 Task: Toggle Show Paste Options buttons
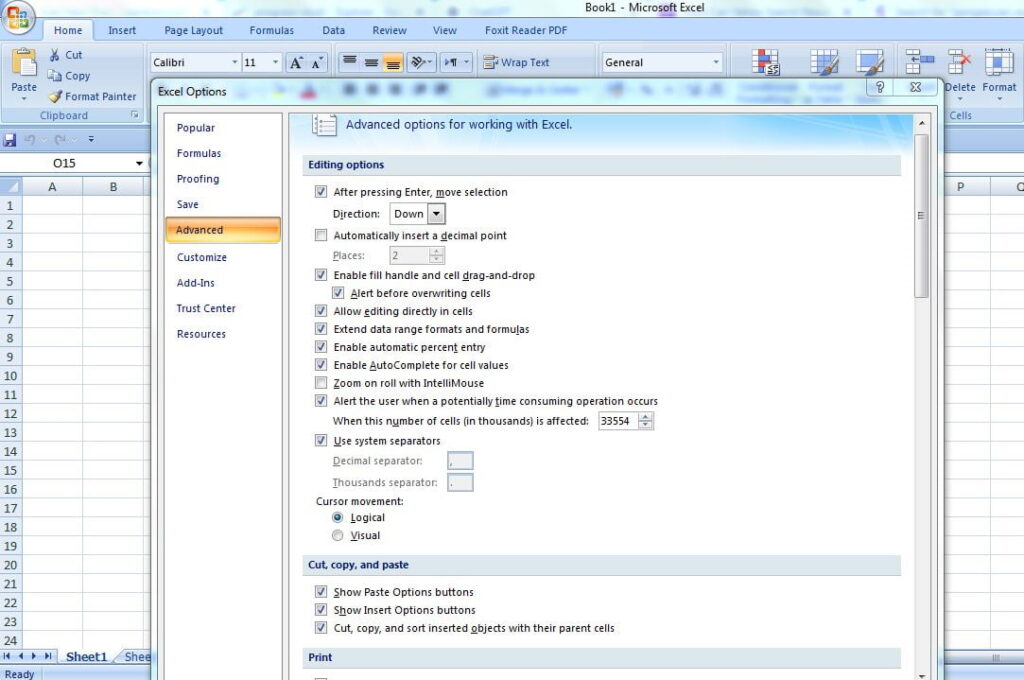(321, 592)
